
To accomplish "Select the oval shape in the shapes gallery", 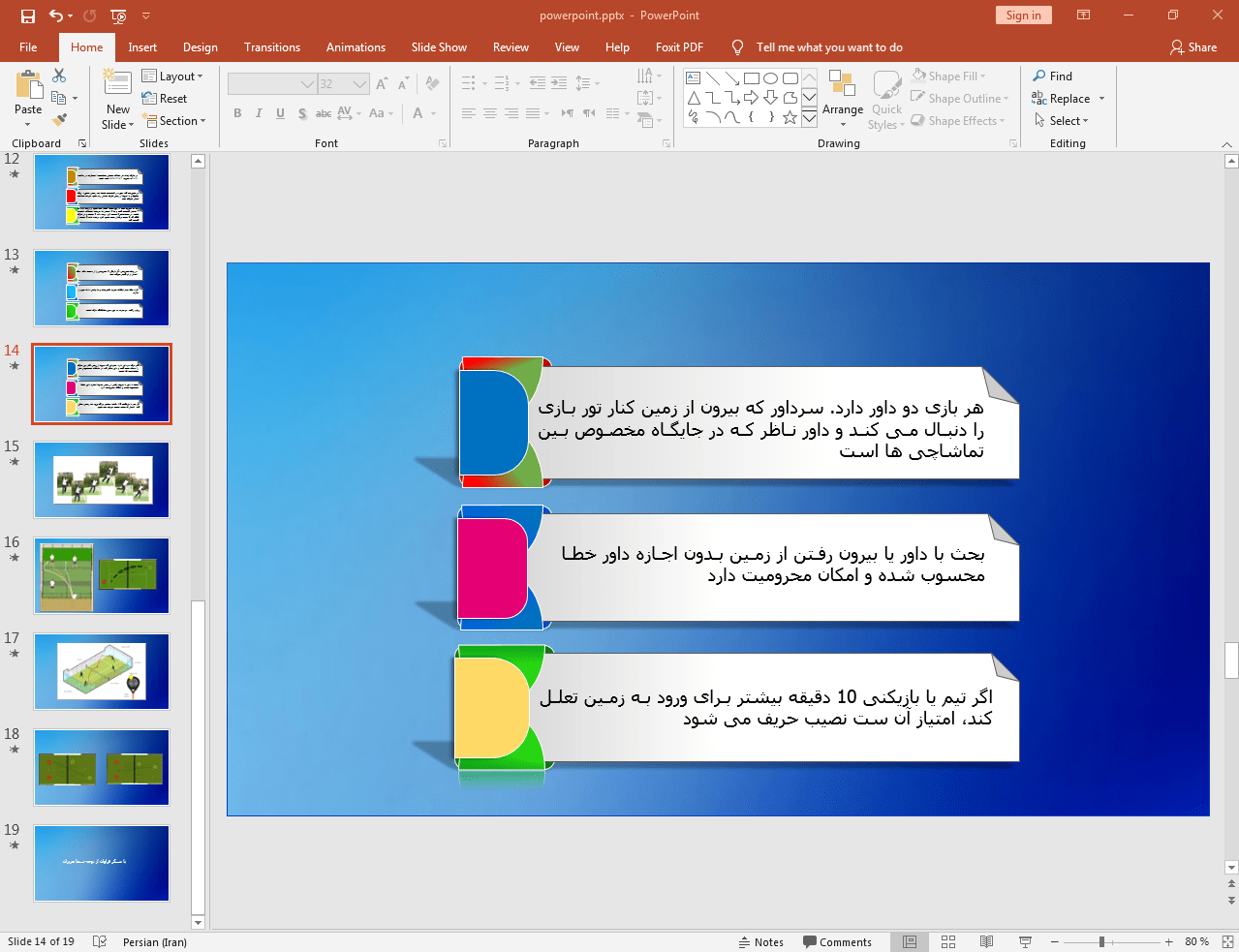I will pyautogui.click(x=771, y=78).
